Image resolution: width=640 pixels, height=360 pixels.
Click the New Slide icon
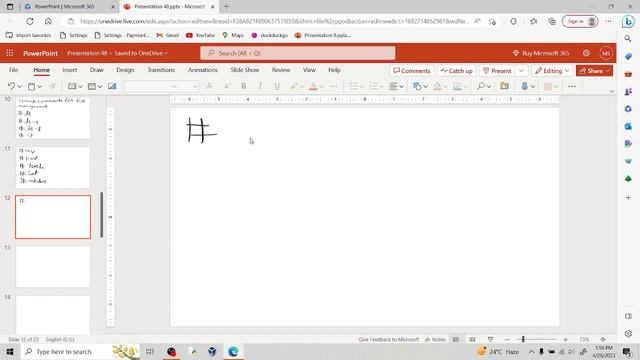(x=72, y=86)
